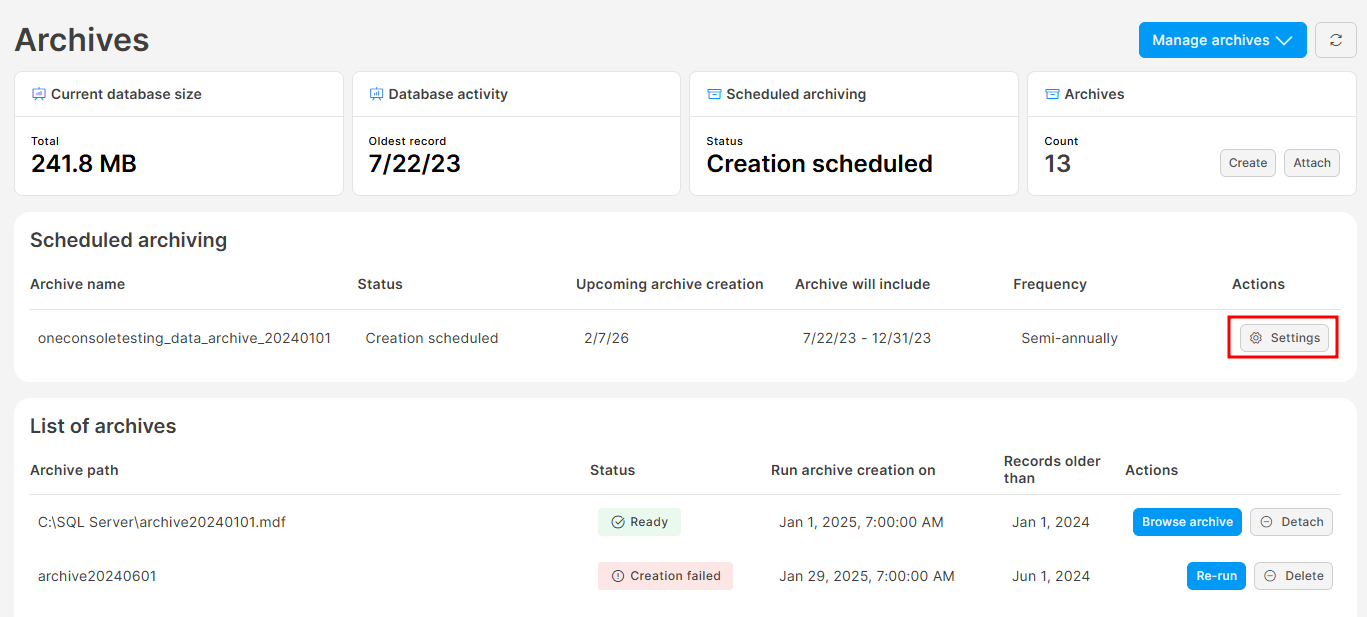Viewport: 1367px width, 617px height.
Task: Detach the archive20240101.mdf archive
Action: tap(1291, 522)
